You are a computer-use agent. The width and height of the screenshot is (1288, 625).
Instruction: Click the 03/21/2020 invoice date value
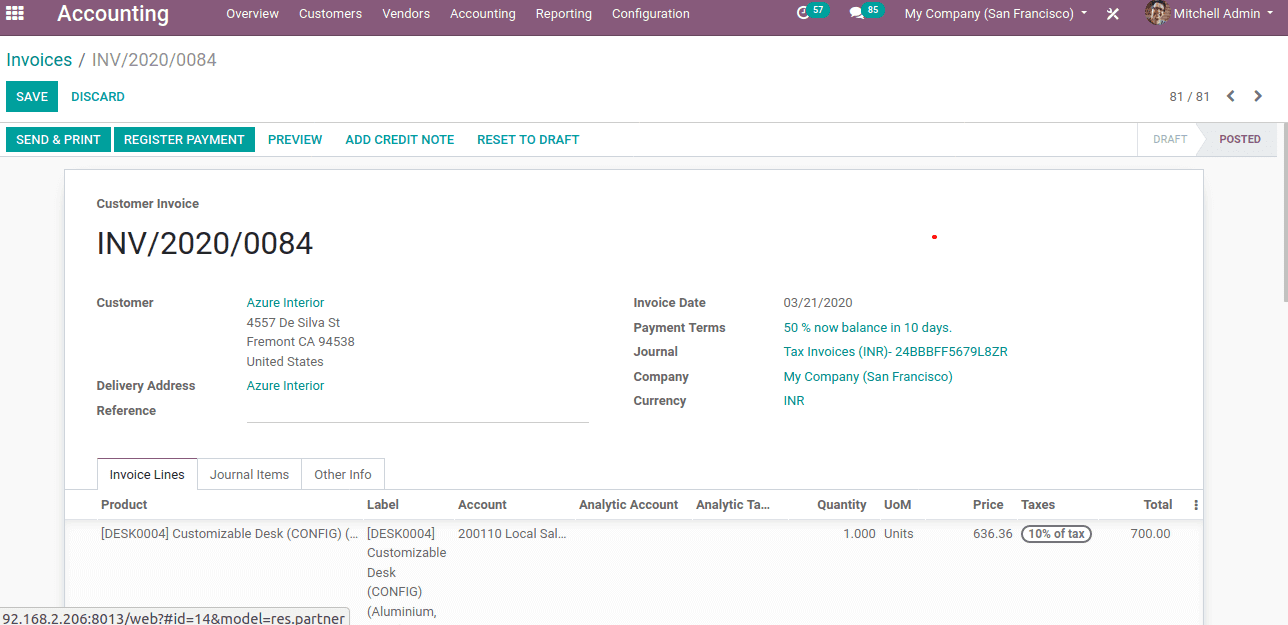(818, 303)
